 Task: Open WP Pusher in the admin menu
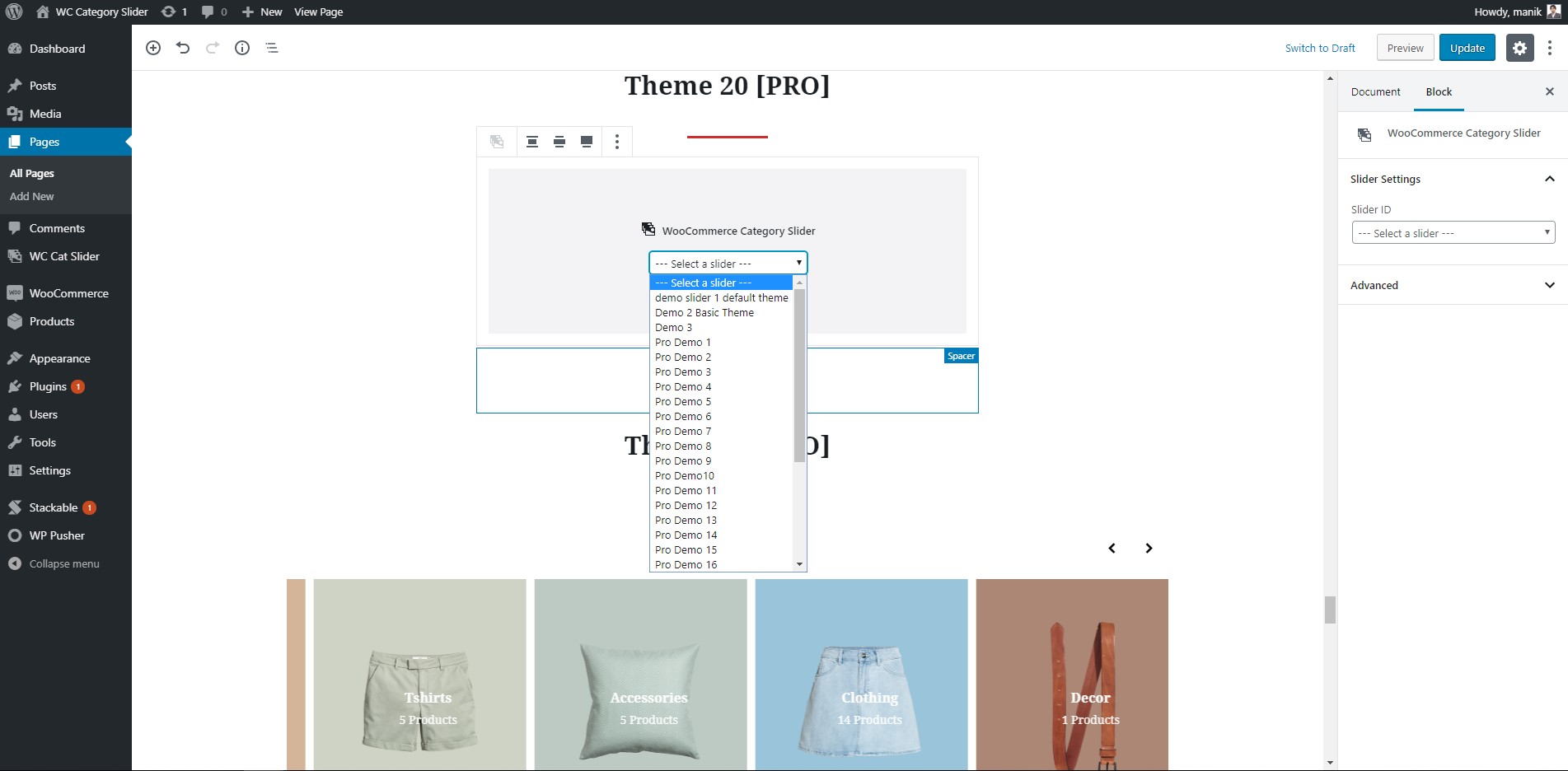(66, 535)
